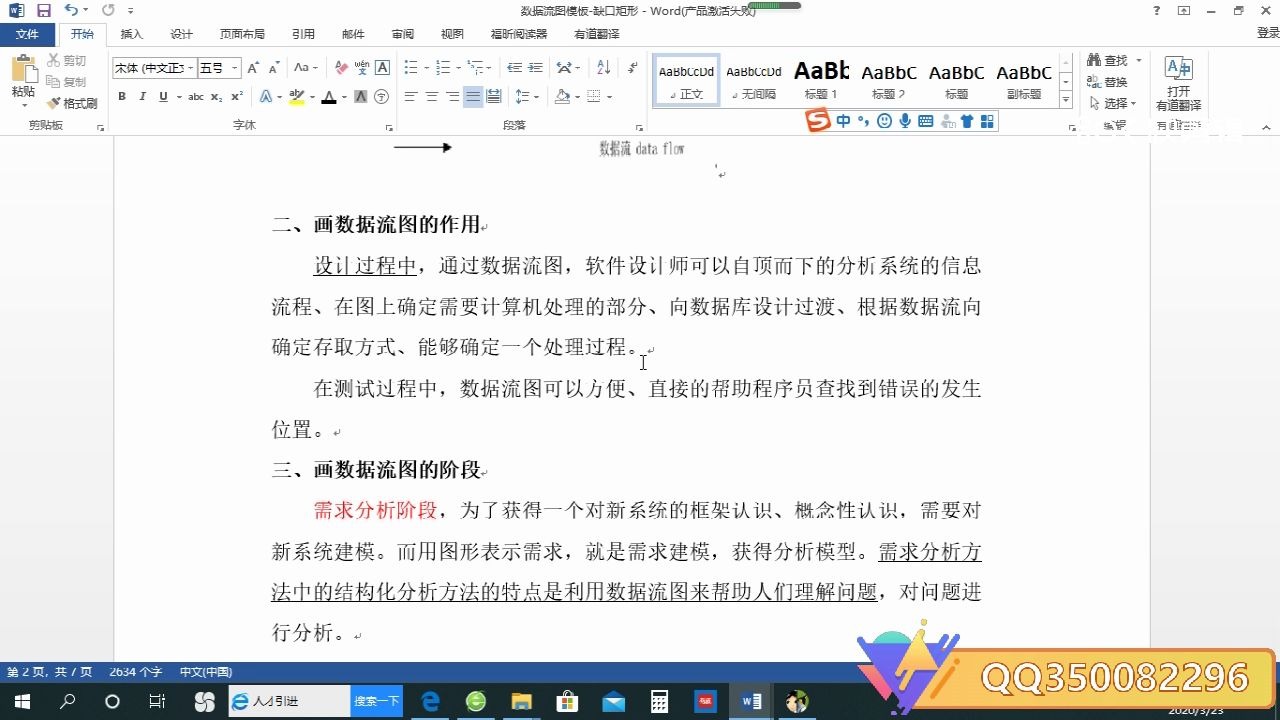Select the subscript formatting icon
The height and width of the screenshot is (720, 1280).
[x=216, y=96]
